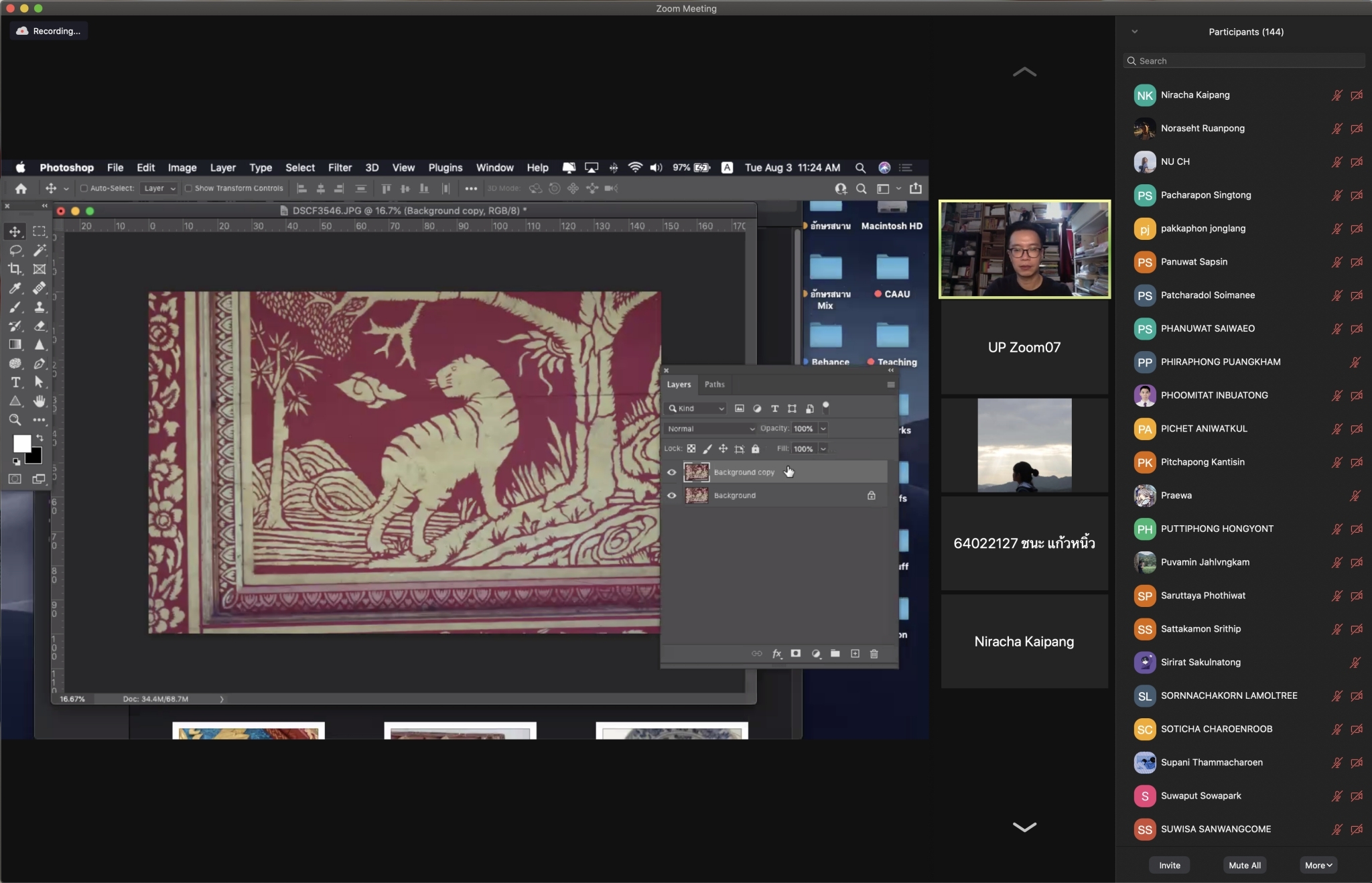Select the Sharpen tool triangle icon
The width and height of the screenshot is (1372, 883).
[40, 344]
